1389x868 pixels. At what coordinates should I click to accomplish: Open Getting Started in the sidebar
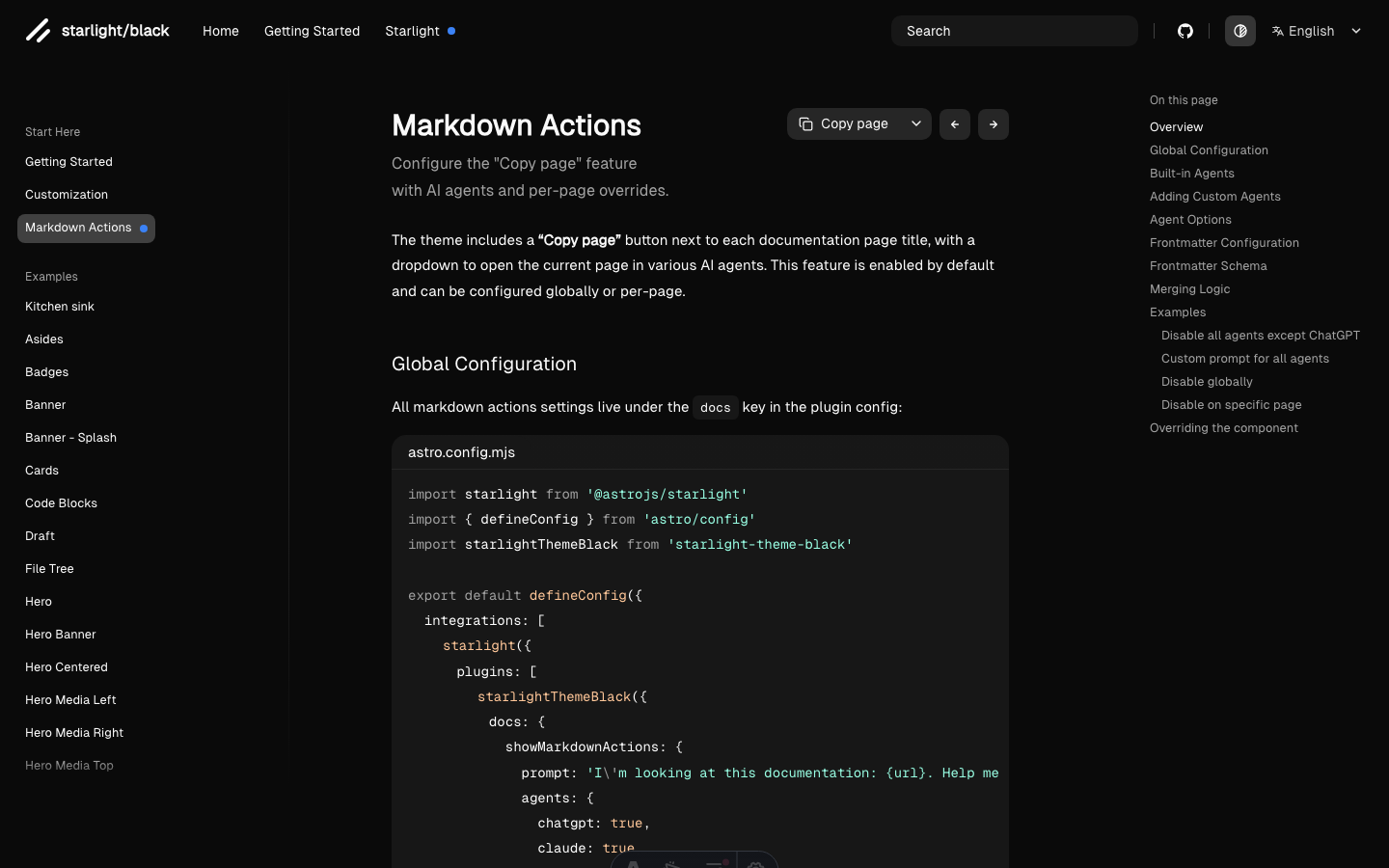pyautogui.click(x=68, y=162)
